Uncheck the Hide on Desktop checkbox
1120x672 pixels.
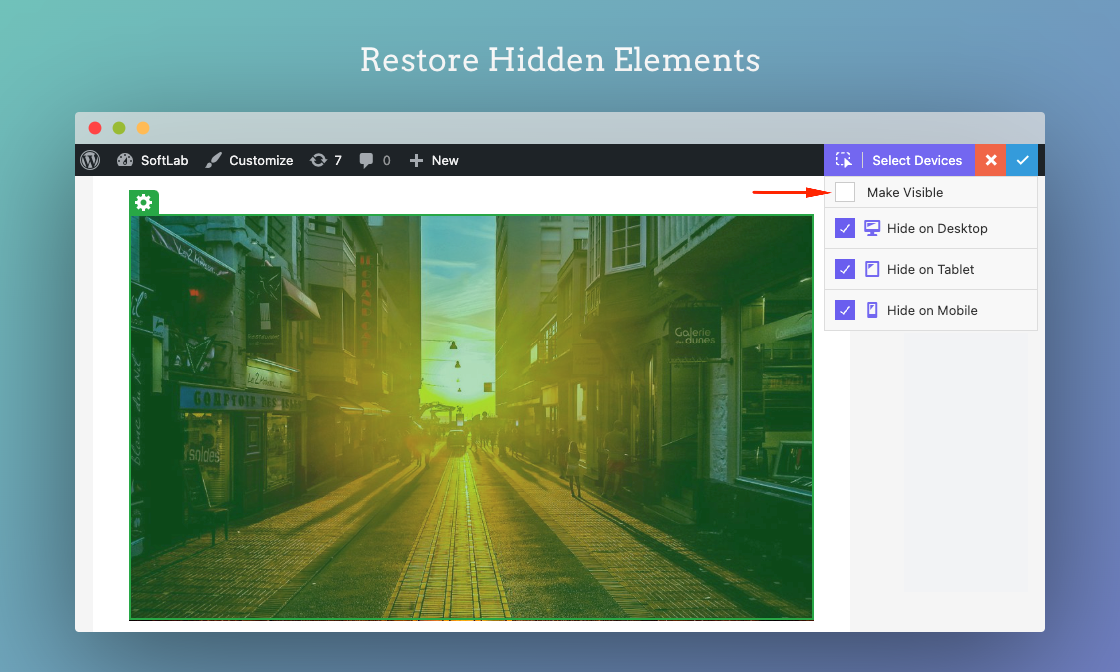coord(845,229)
